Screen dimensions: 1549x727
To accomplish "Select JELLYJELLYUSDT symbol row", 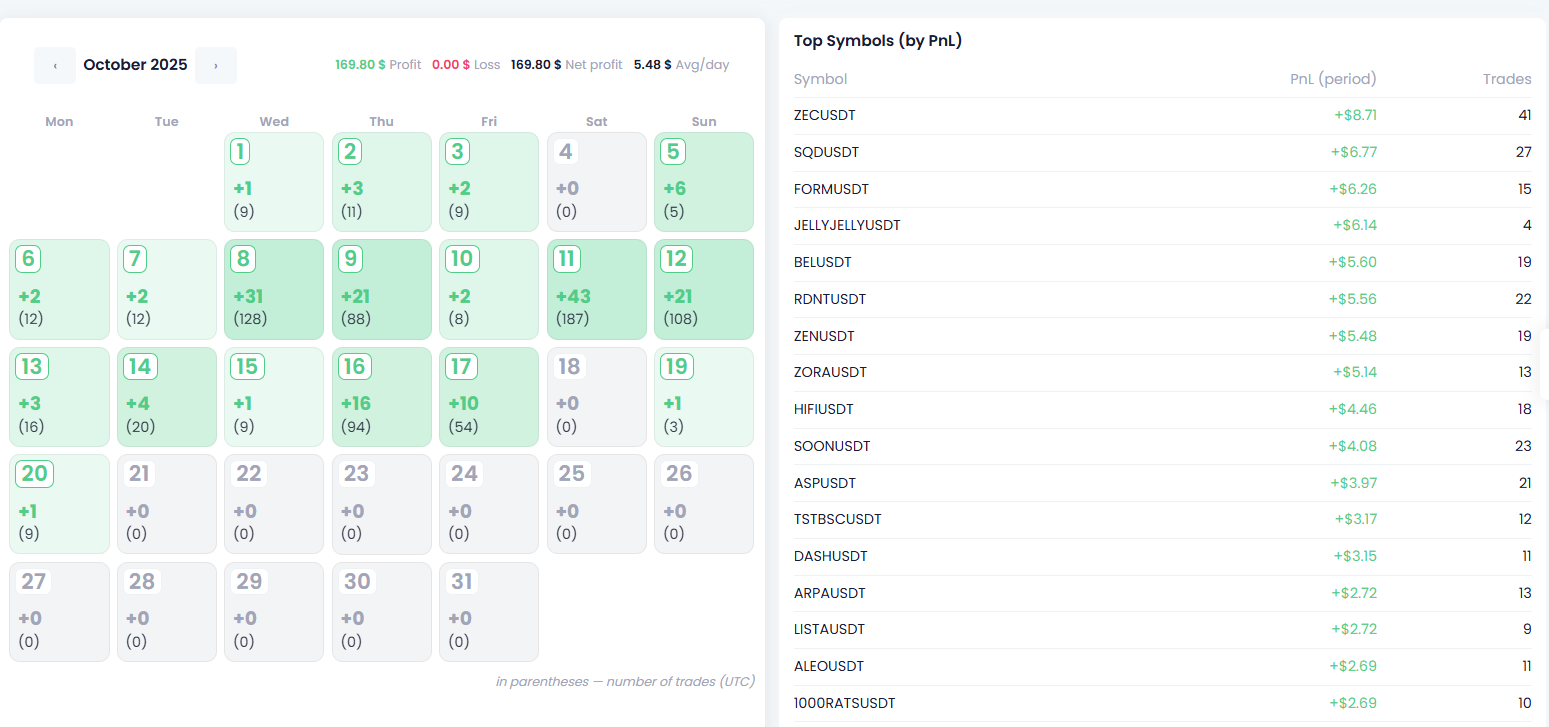I will pos(846,226).
